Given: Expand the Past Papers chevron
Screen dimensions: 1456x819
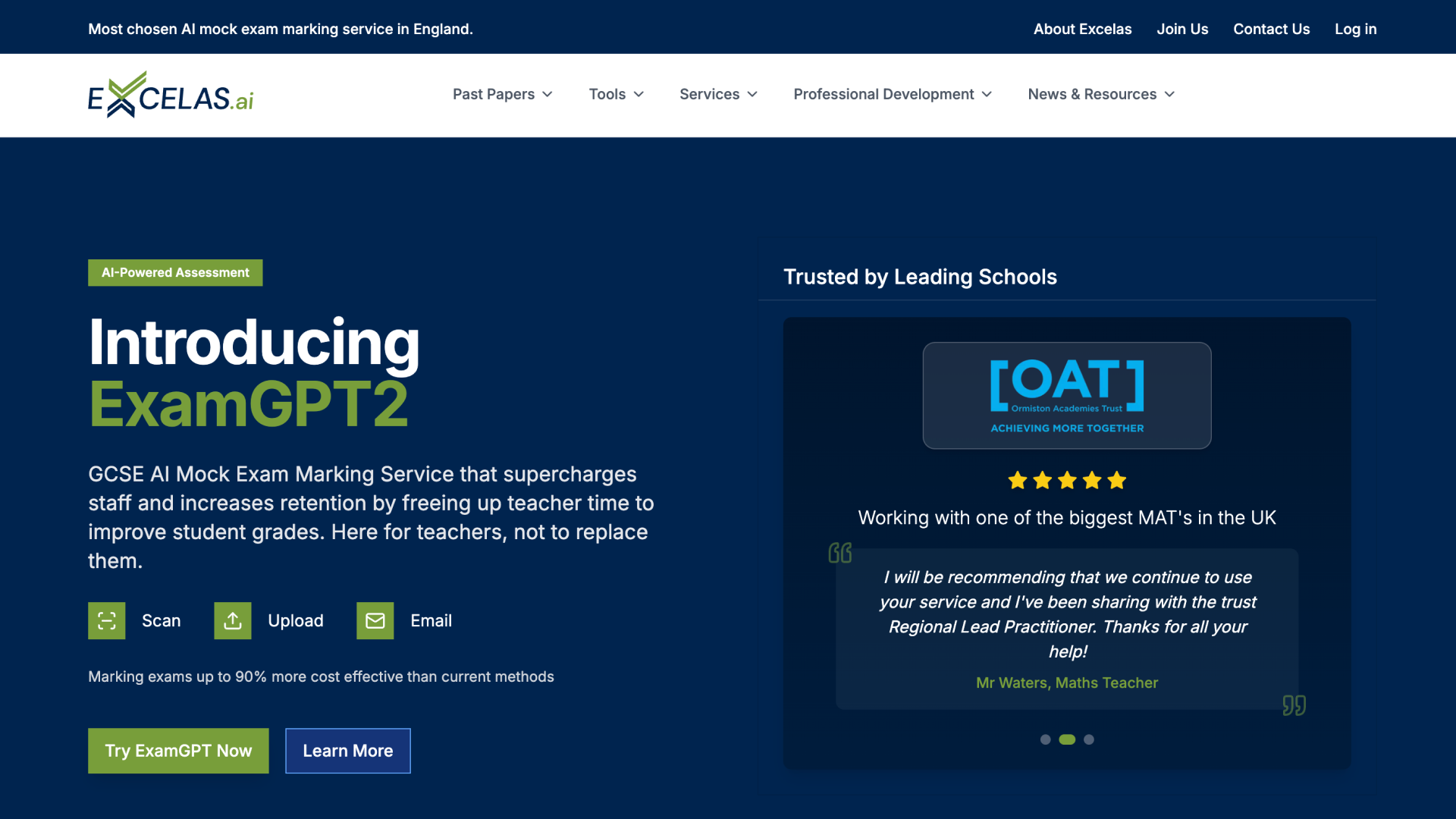Looking at the screenshot, I should [x=548, y=95].
